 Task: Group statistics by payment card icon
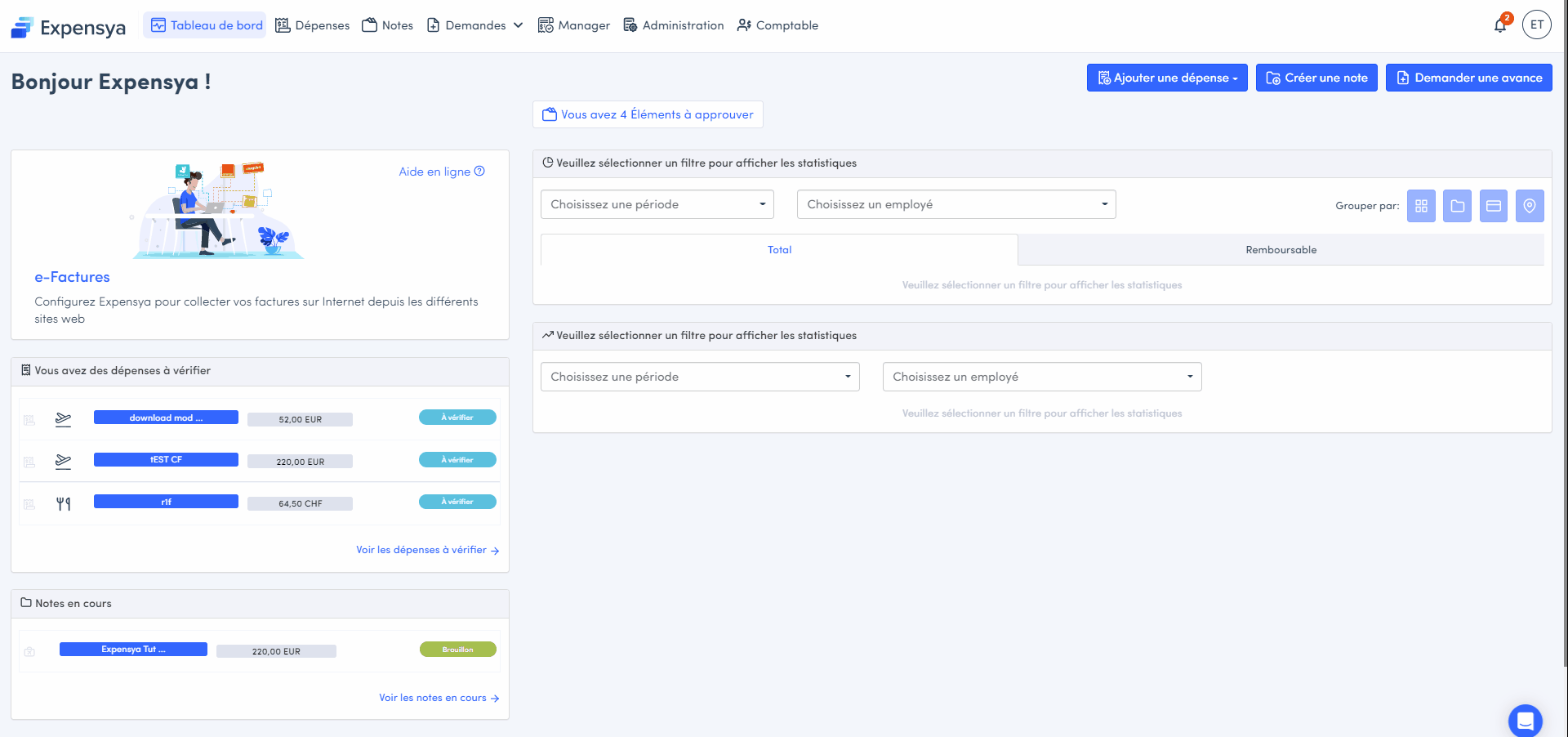(1494, 206)
